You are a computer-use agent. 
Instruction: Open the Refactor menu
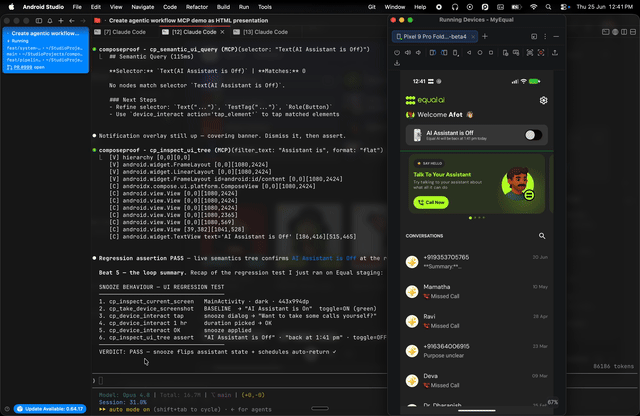197,7
